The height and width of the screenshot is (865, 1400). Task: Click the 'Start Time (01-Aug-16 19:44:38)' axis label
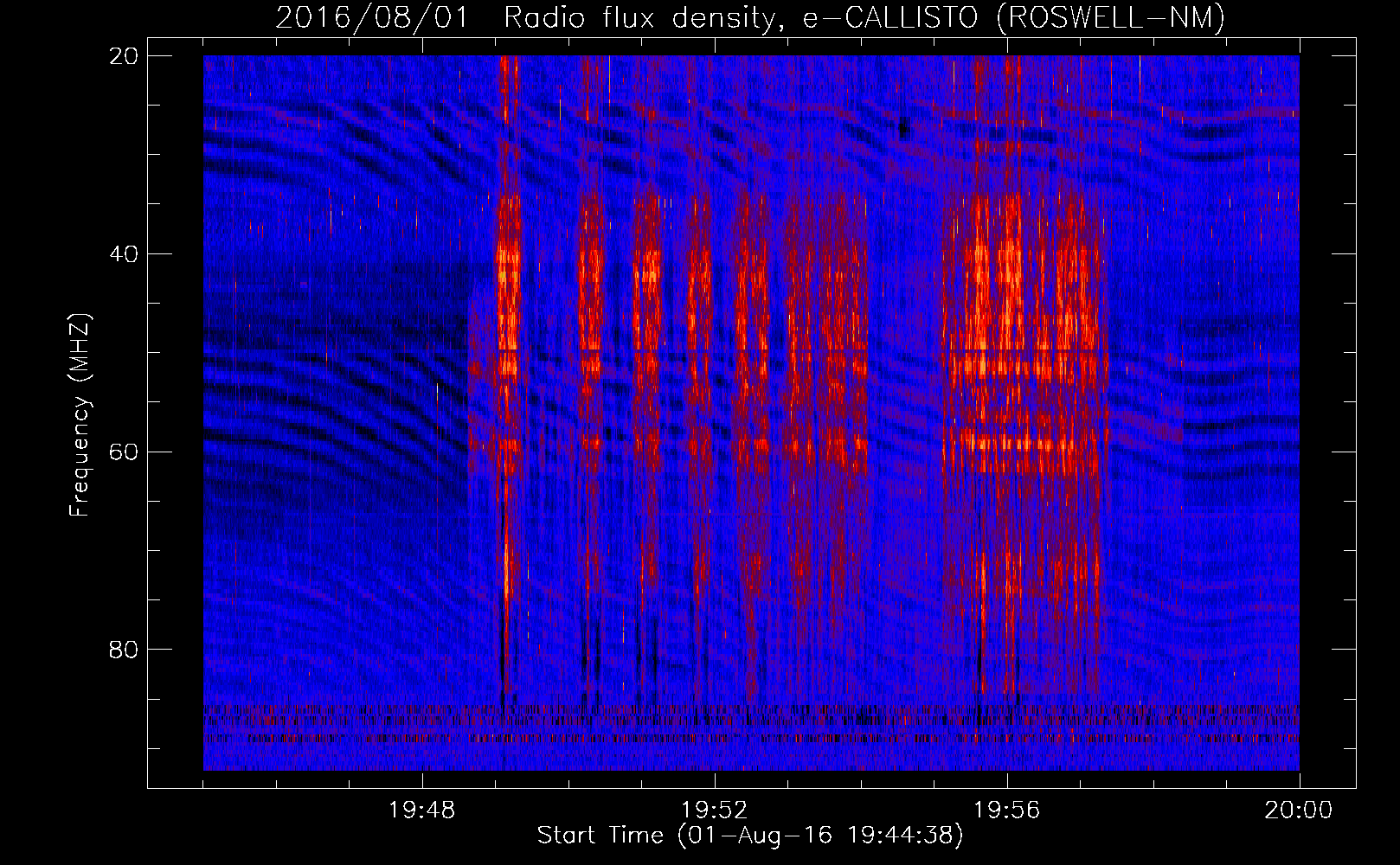tap(750, 836)
